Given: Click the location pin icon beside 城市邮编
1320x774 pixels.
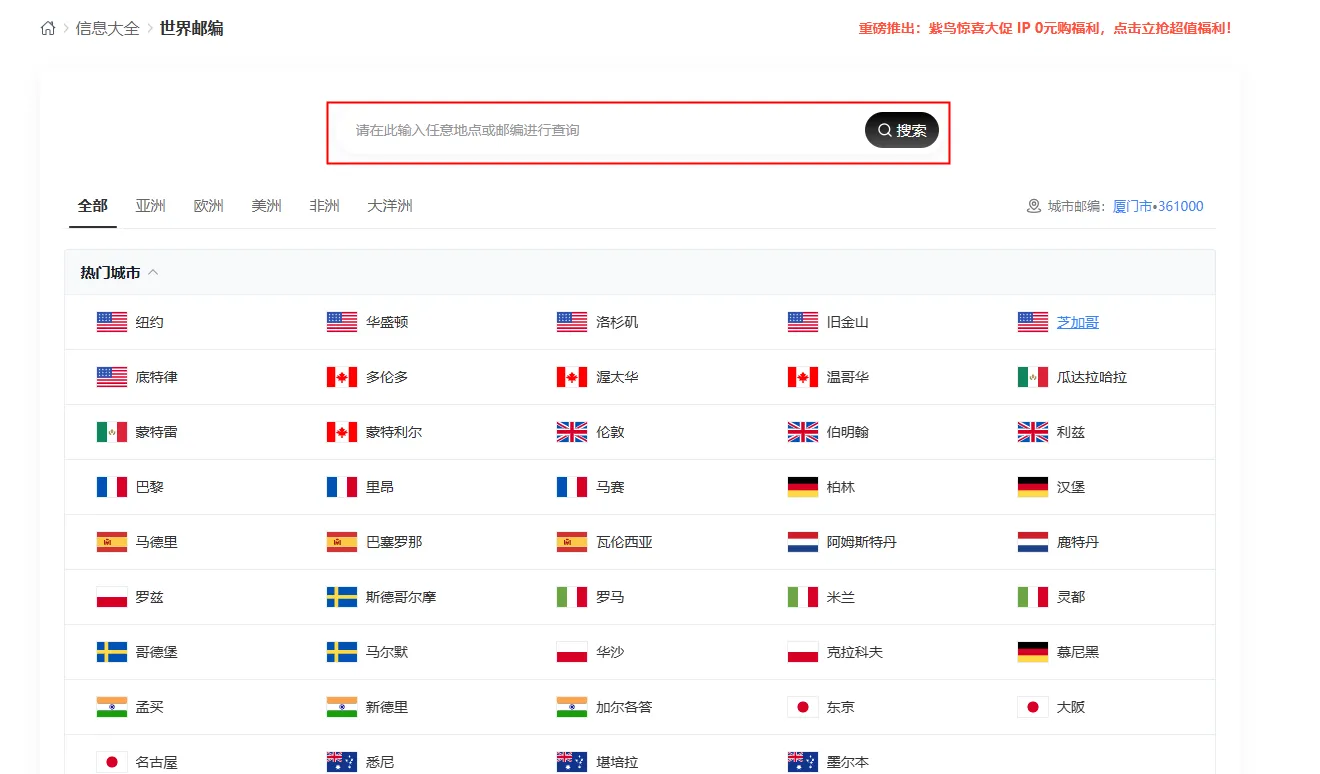Looking at the screenshot, I should (x=1034, y=206).
